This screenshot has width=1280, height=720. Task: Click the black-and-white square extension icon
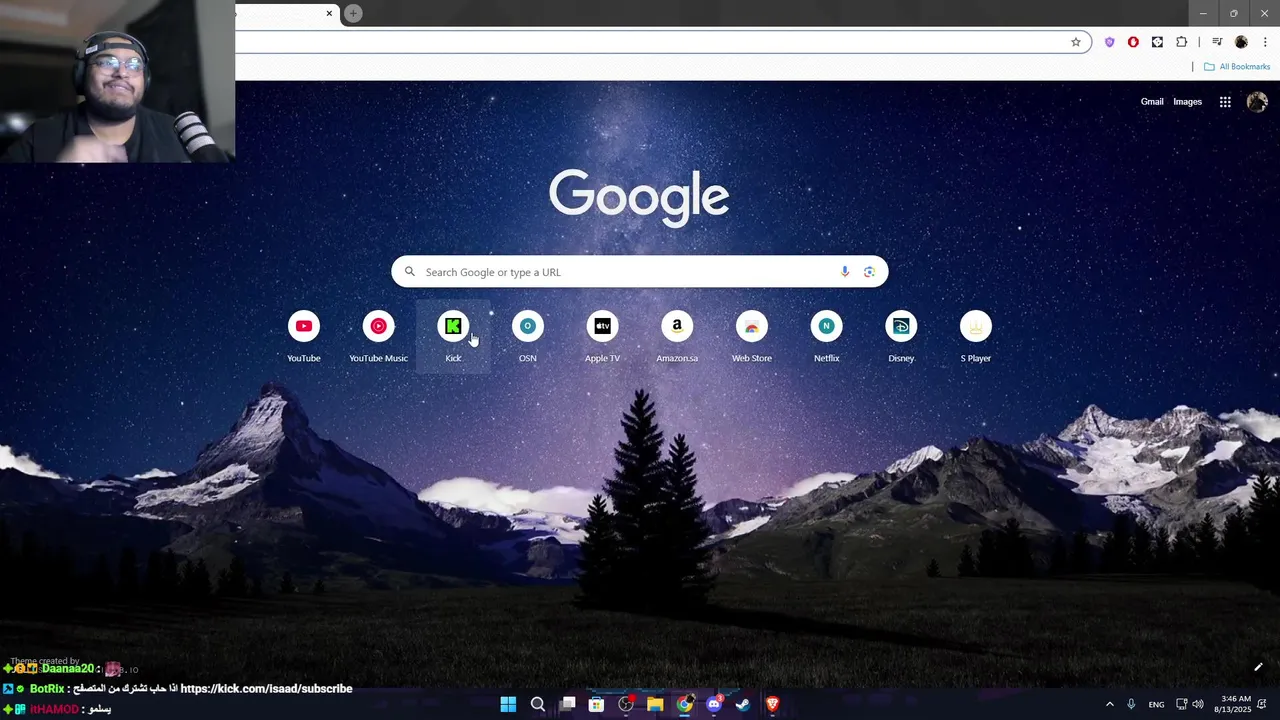(x=1157, y=42)
